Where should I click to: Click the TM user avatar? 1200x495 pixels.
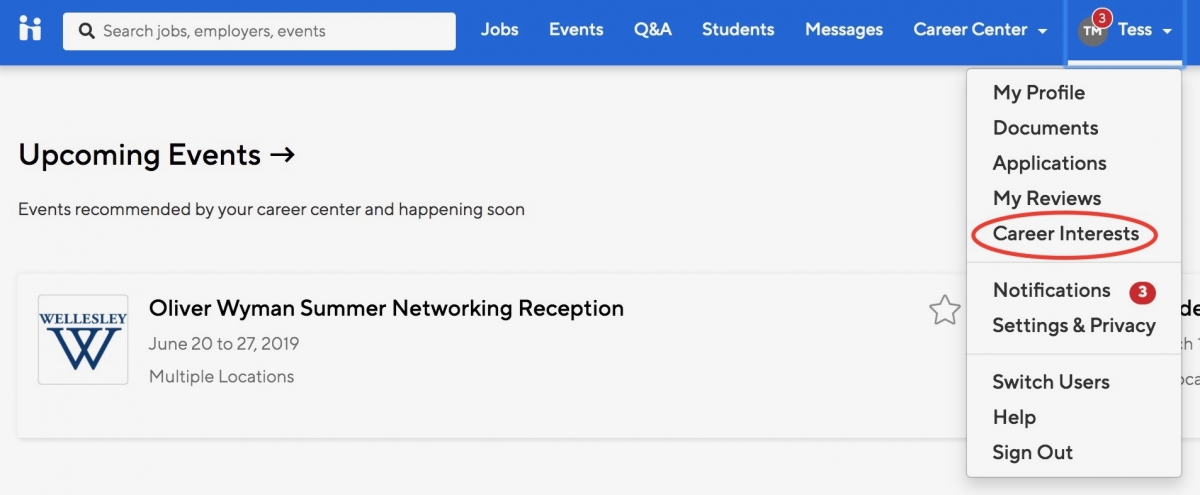(1093, 31)
